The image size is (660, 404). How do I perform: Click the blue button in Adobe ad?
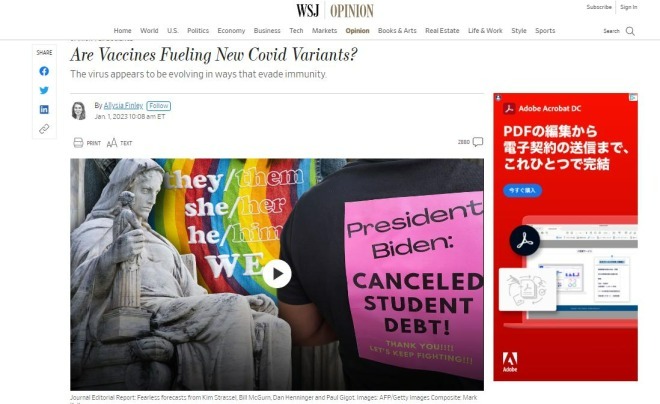pos(522,191)
